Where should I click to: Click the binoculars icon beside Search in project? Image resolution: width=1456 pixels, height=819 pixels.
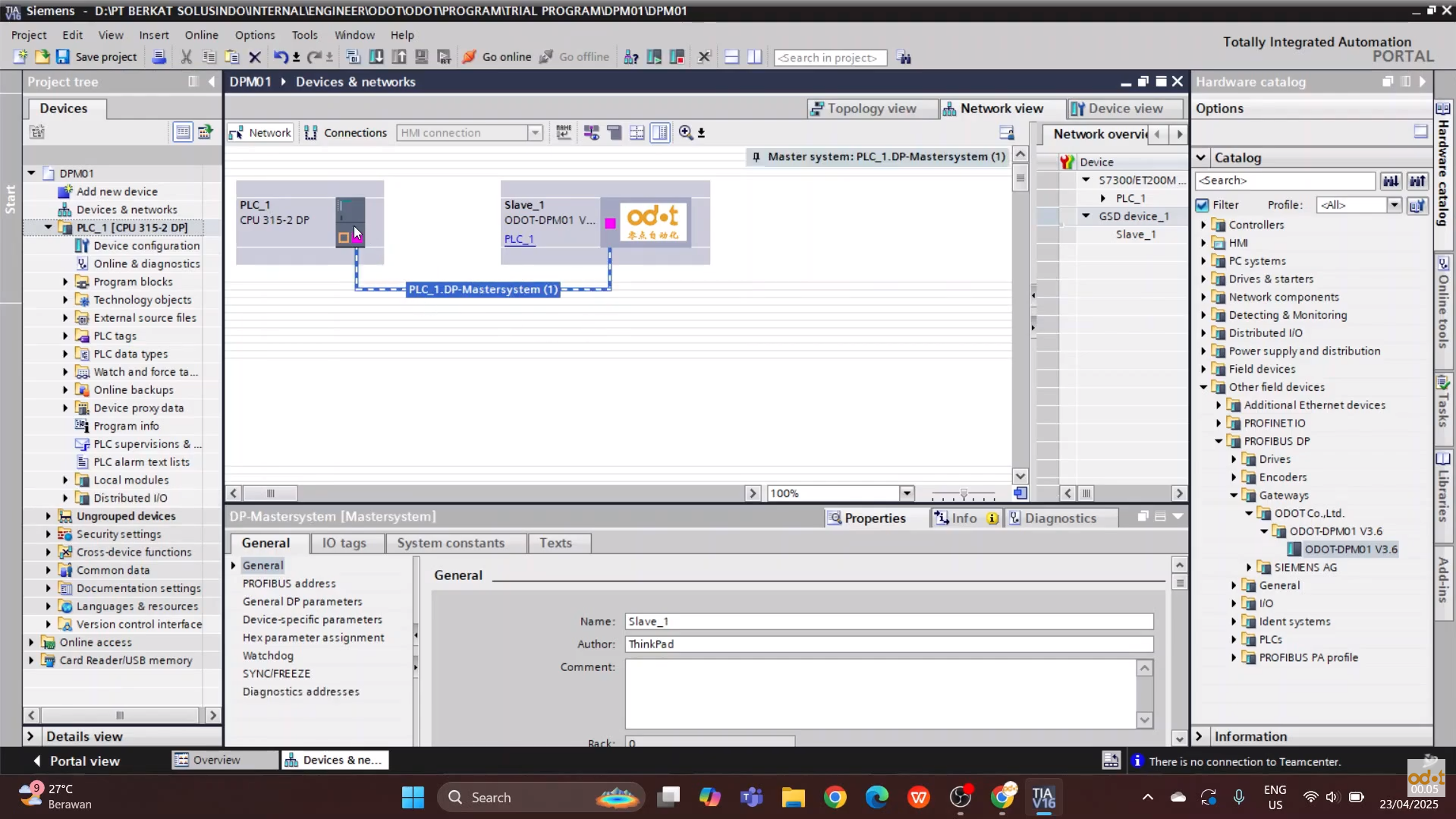(x=904, y=58)
